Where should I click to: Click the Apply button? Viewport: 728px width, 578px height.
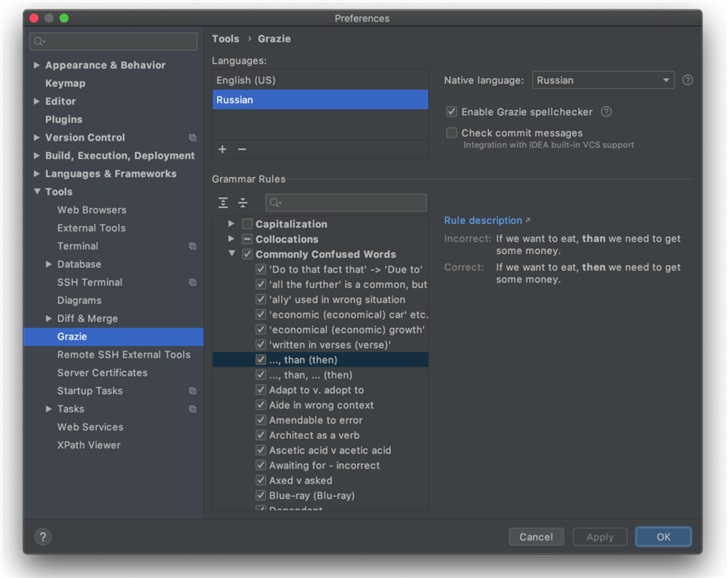pyautogui.click(x=600, y=537)
